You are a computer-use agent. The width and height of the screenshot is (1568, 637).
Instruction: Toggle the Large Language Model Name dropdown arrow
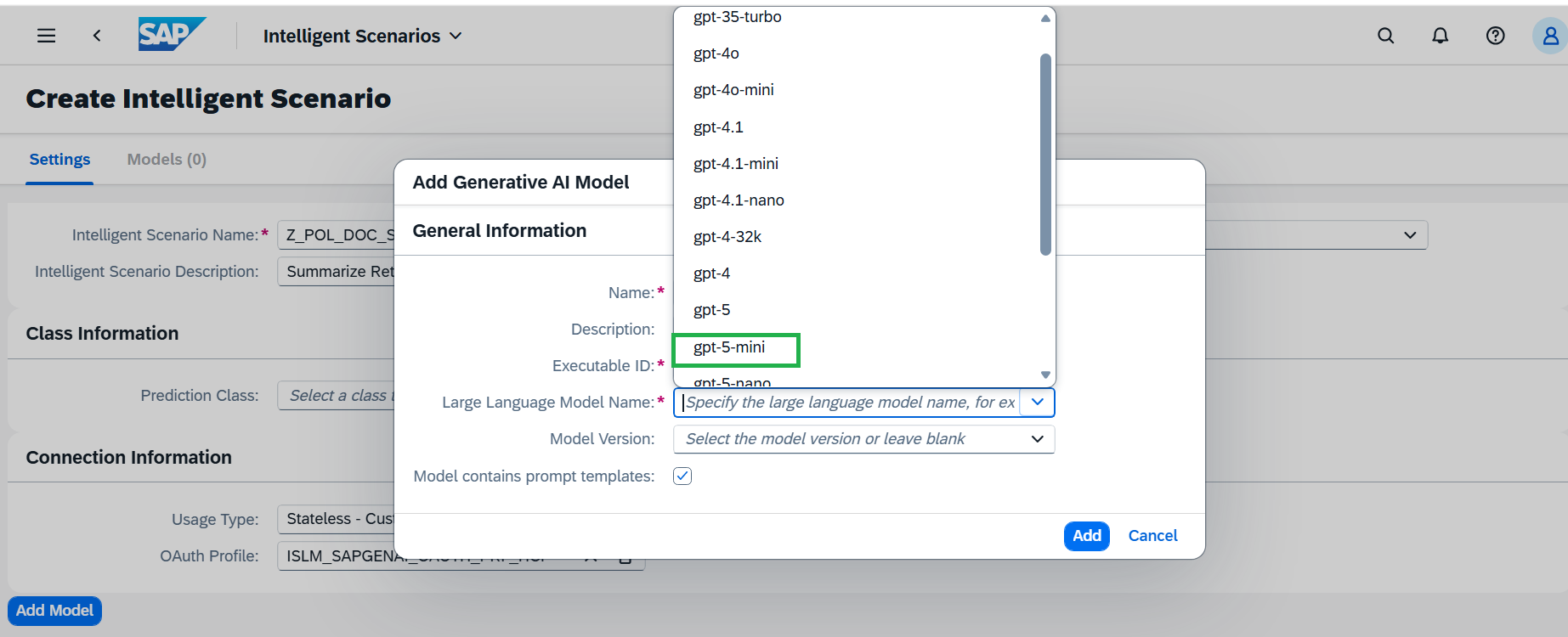pos(1038,403)
